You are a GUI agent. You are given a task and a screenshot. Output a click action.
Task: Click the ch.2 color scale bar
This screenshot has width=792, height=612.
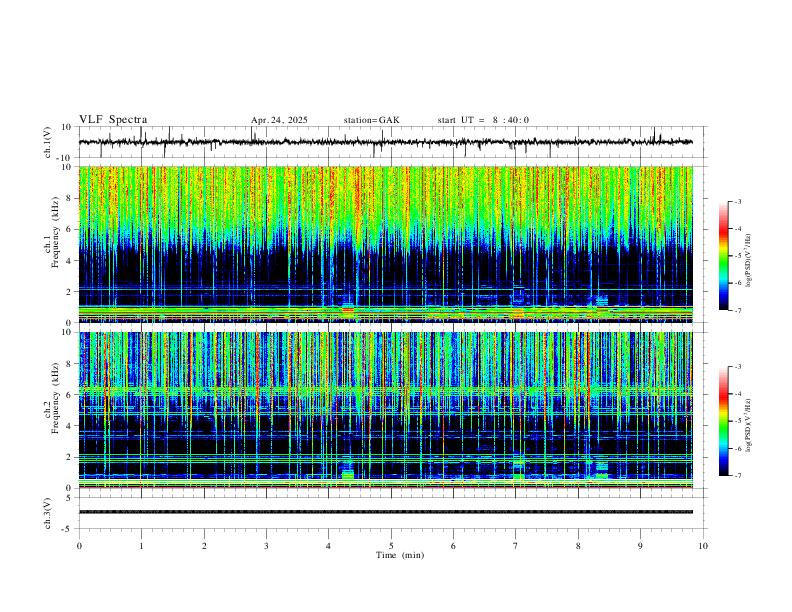click(x=724, y=421)
